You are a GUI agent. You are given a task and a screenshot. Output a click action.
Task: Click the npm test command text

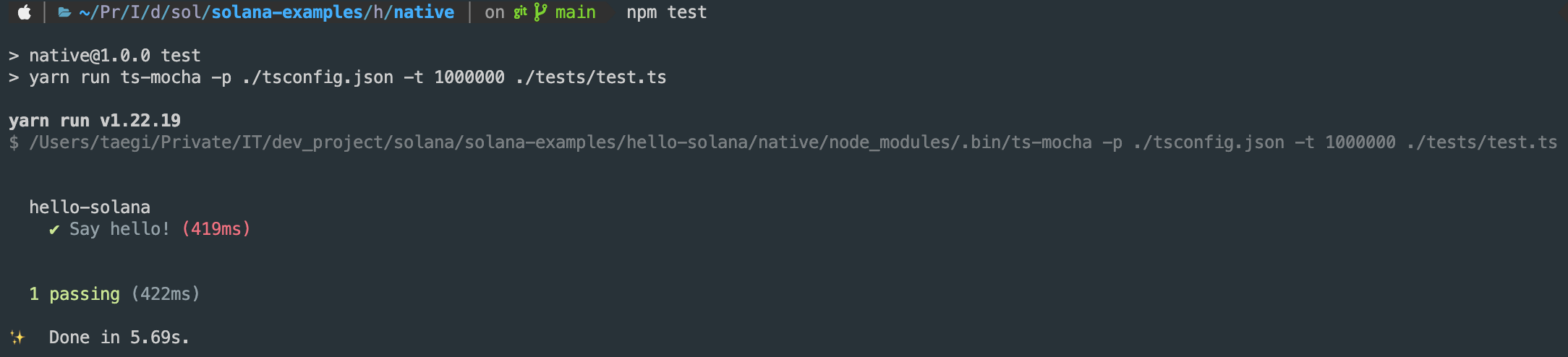pos(667,12)
